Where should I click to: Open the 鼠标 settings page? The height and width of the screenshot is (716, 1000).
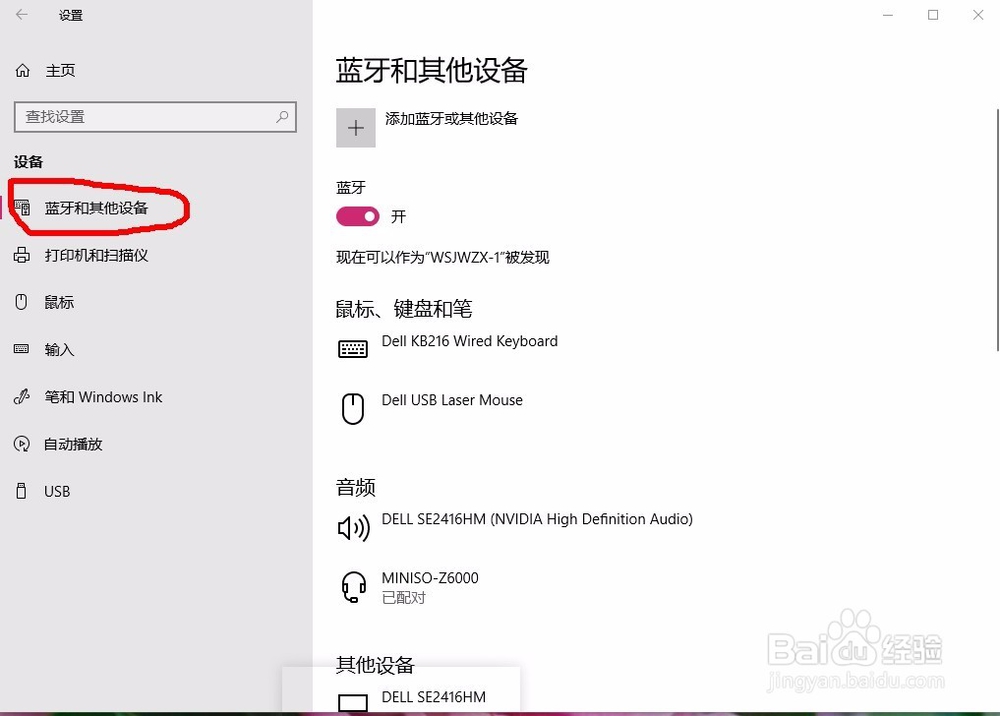(x=57, y=302)
